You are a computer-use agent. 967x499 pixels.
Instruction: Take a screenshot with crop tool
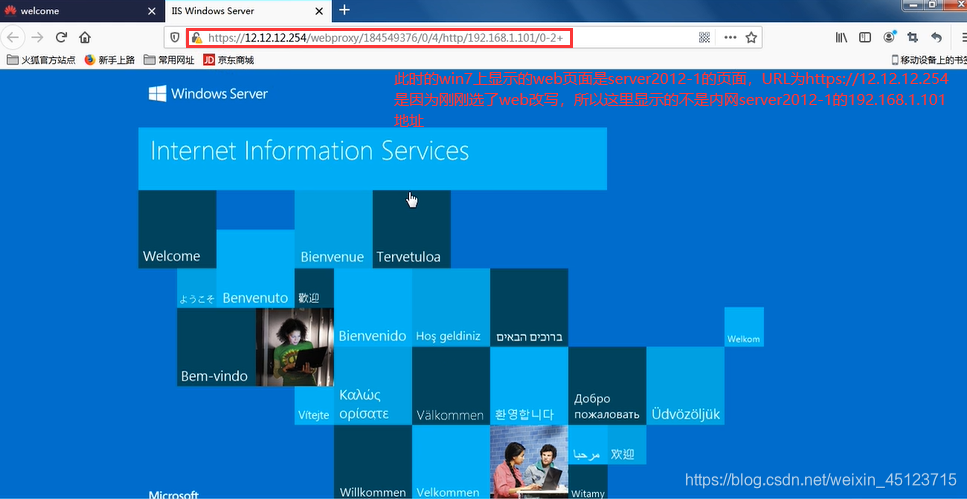point(913,38)
